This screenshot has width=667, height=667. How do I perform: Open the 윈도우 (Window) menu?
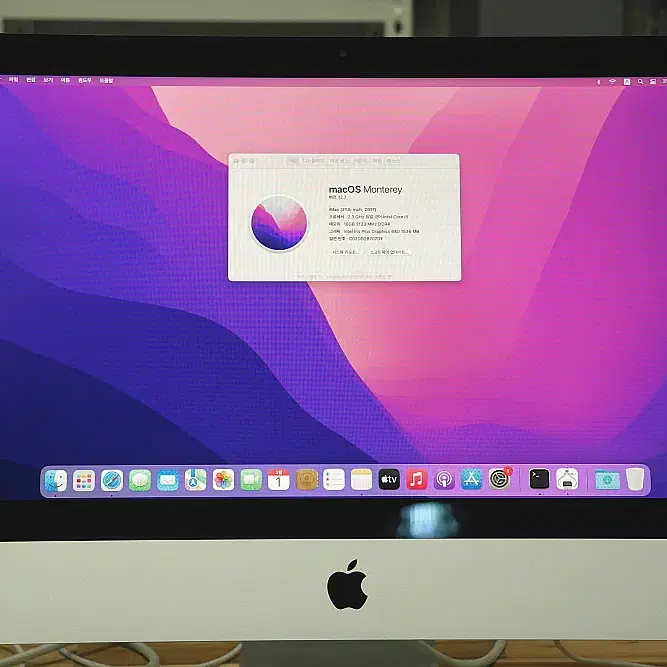85,80
